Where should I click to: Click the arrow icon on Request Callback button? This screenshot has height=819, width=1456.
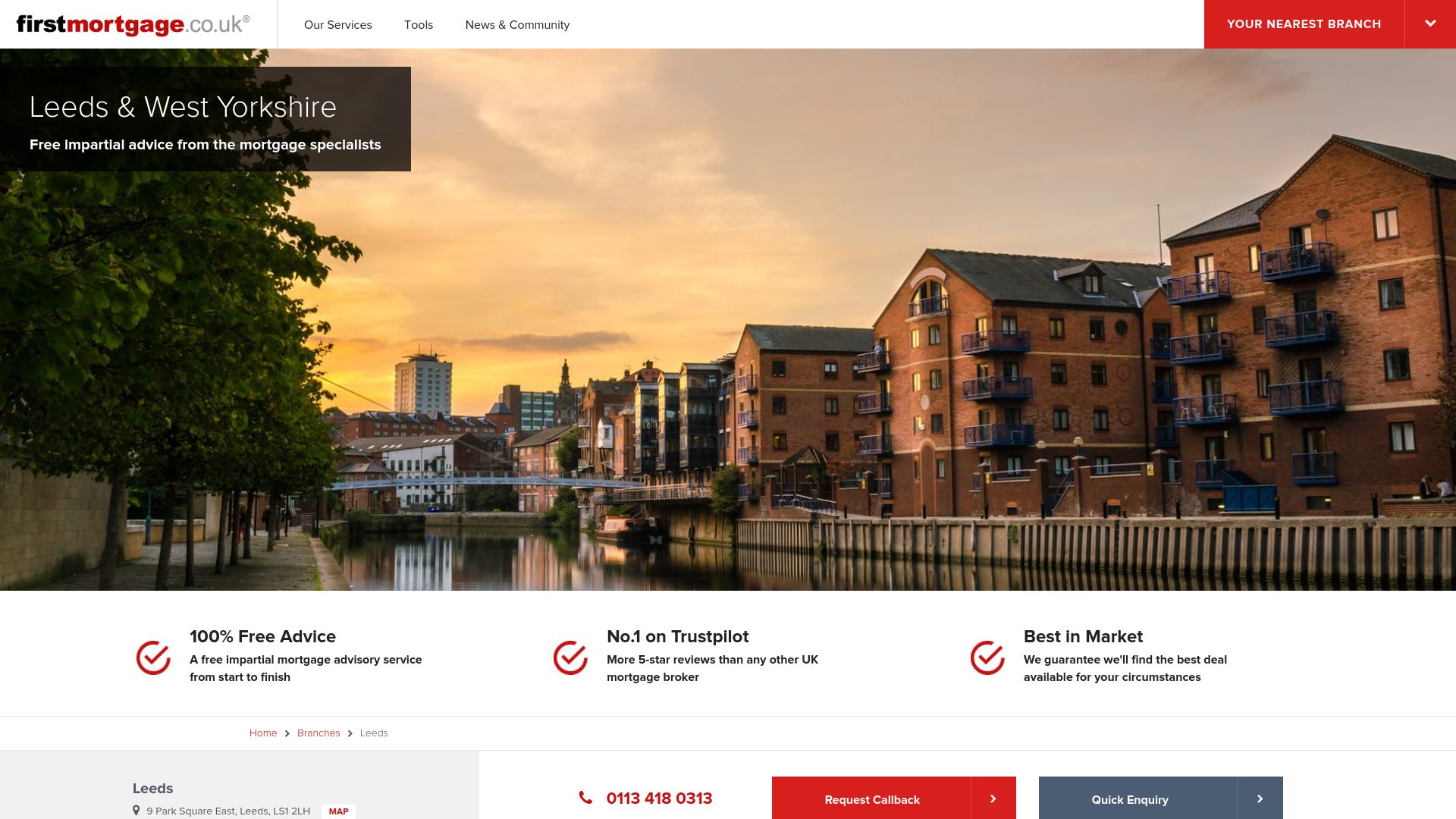point(993,798)
